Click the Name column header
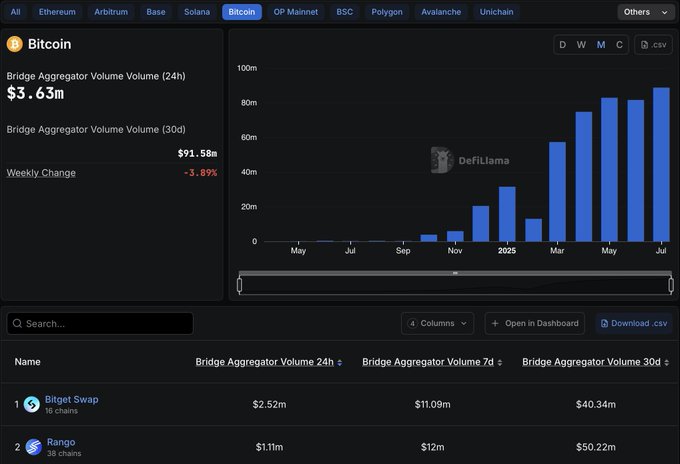The image size is (680, 464). pos(27,362)
